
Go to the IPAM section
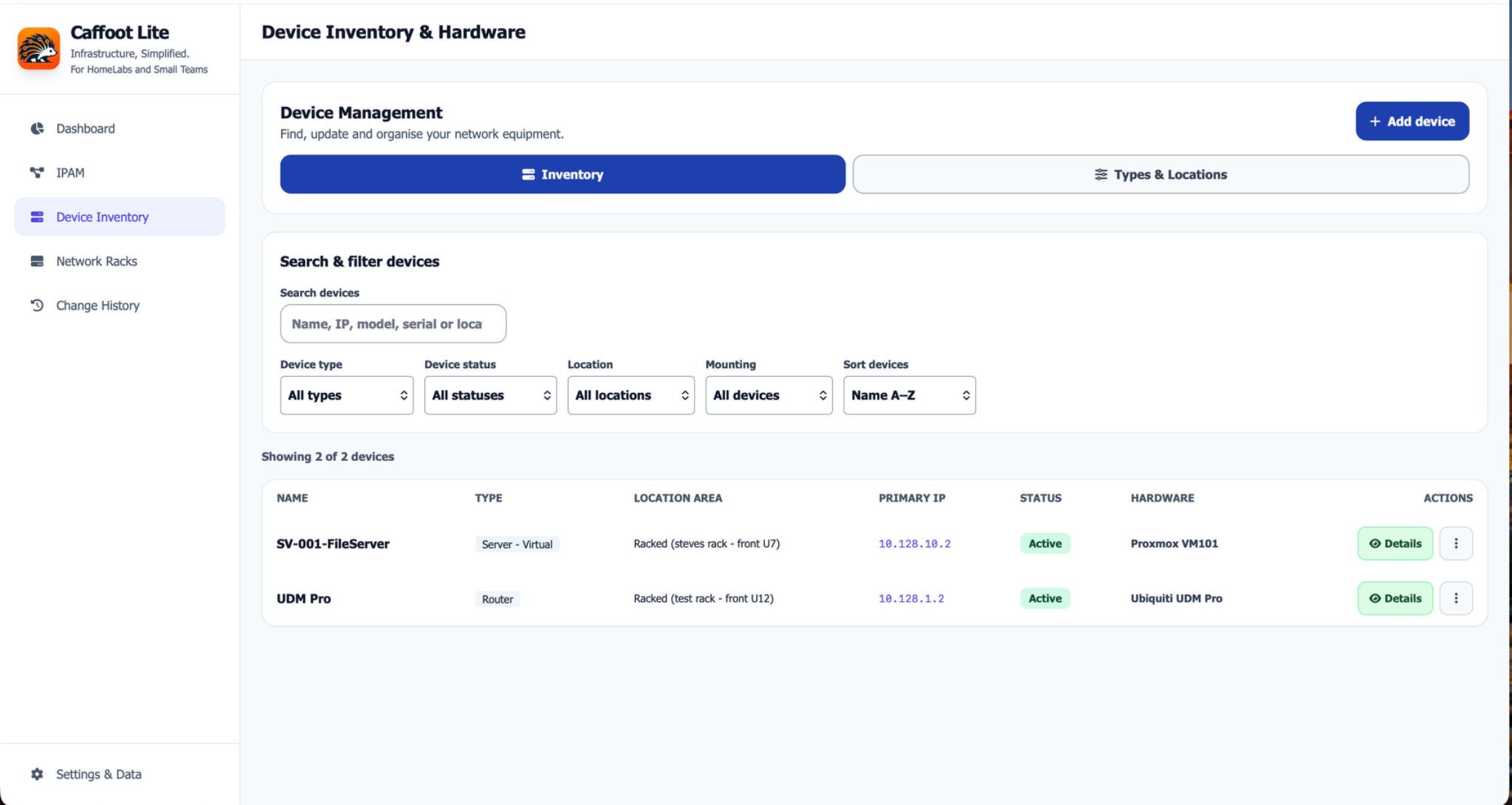120,173
